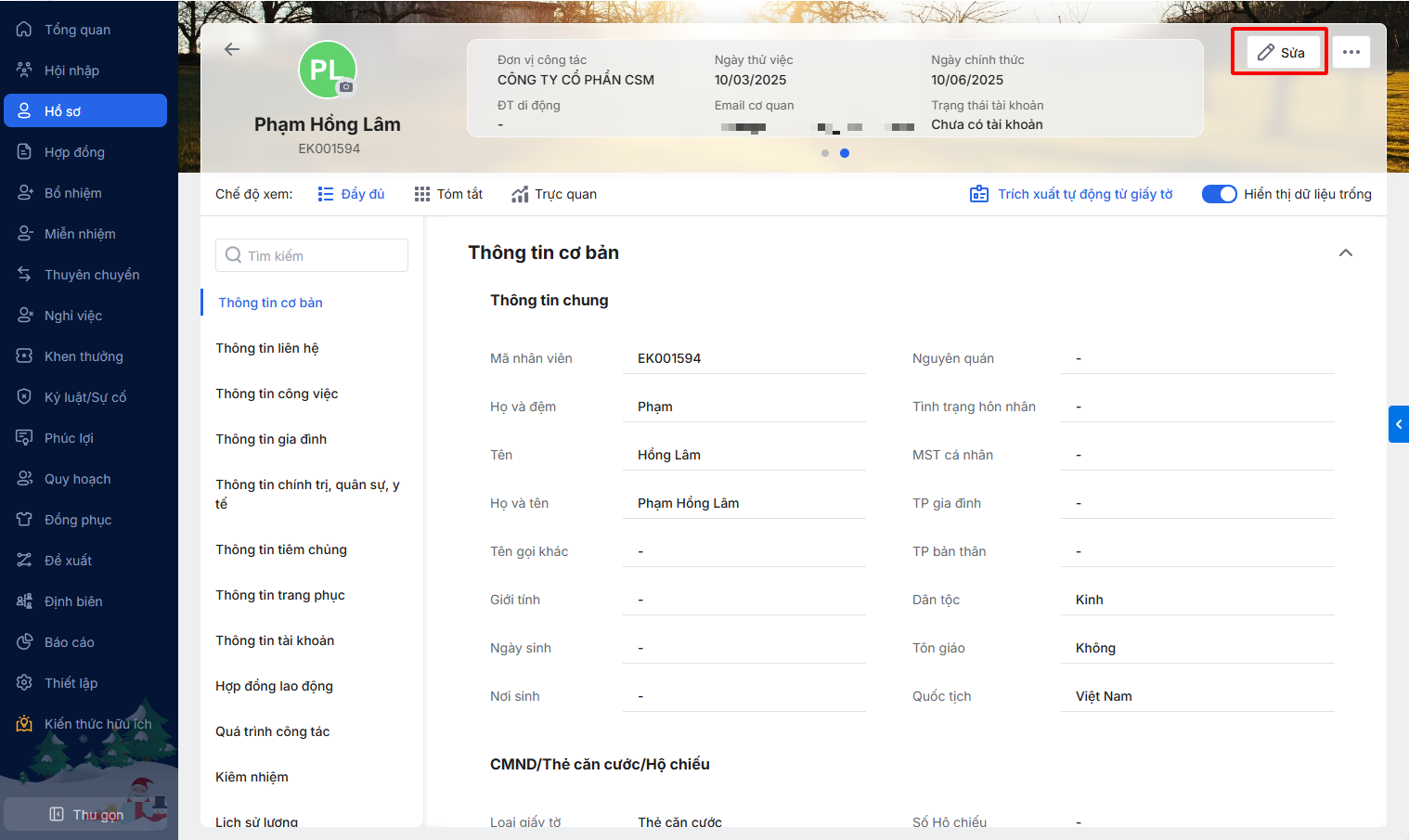
Task: Open the Hợp đồng document icon
Action: tap(24, 152)
